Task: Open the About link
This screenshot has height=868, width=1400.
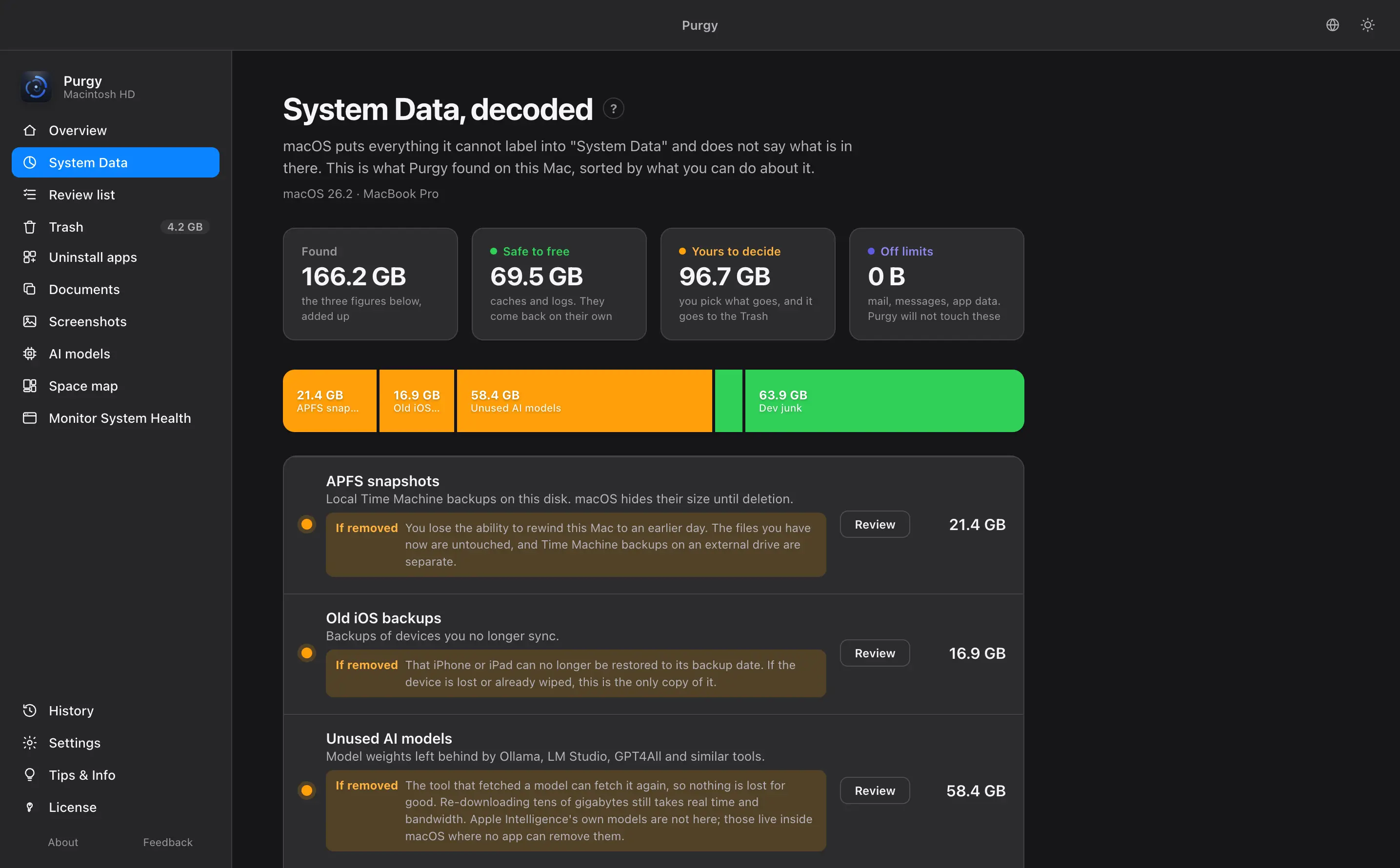Action: [63, 842]
